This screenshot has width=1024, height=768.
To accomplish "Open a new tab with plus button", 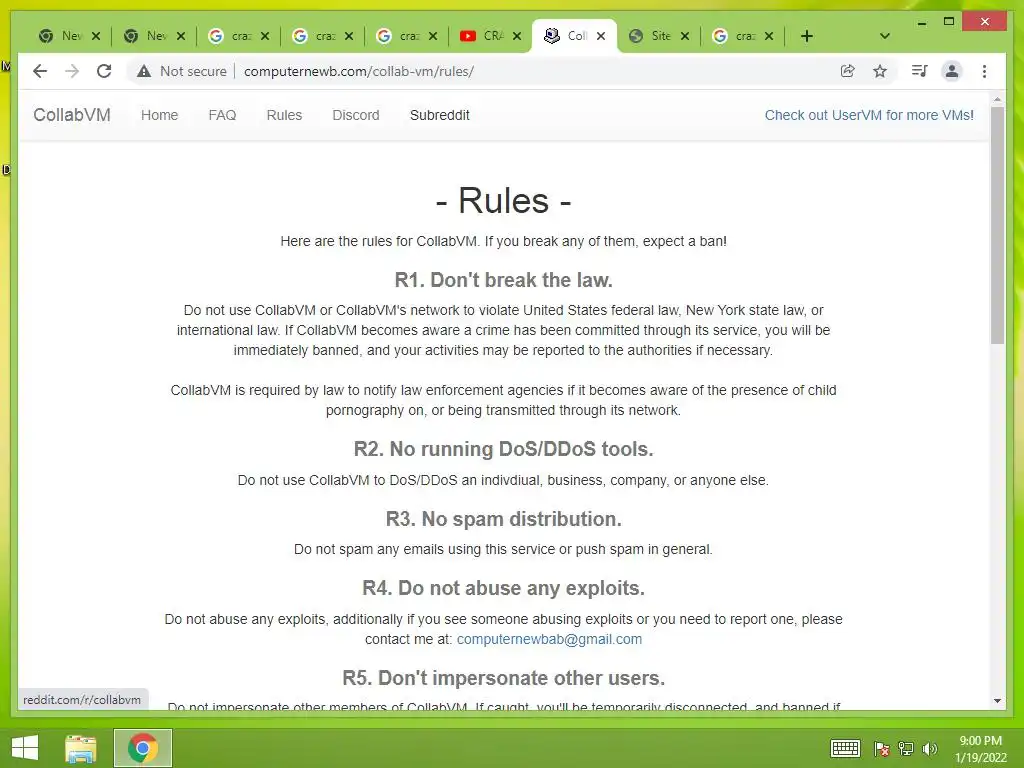I will pos(807,36).
